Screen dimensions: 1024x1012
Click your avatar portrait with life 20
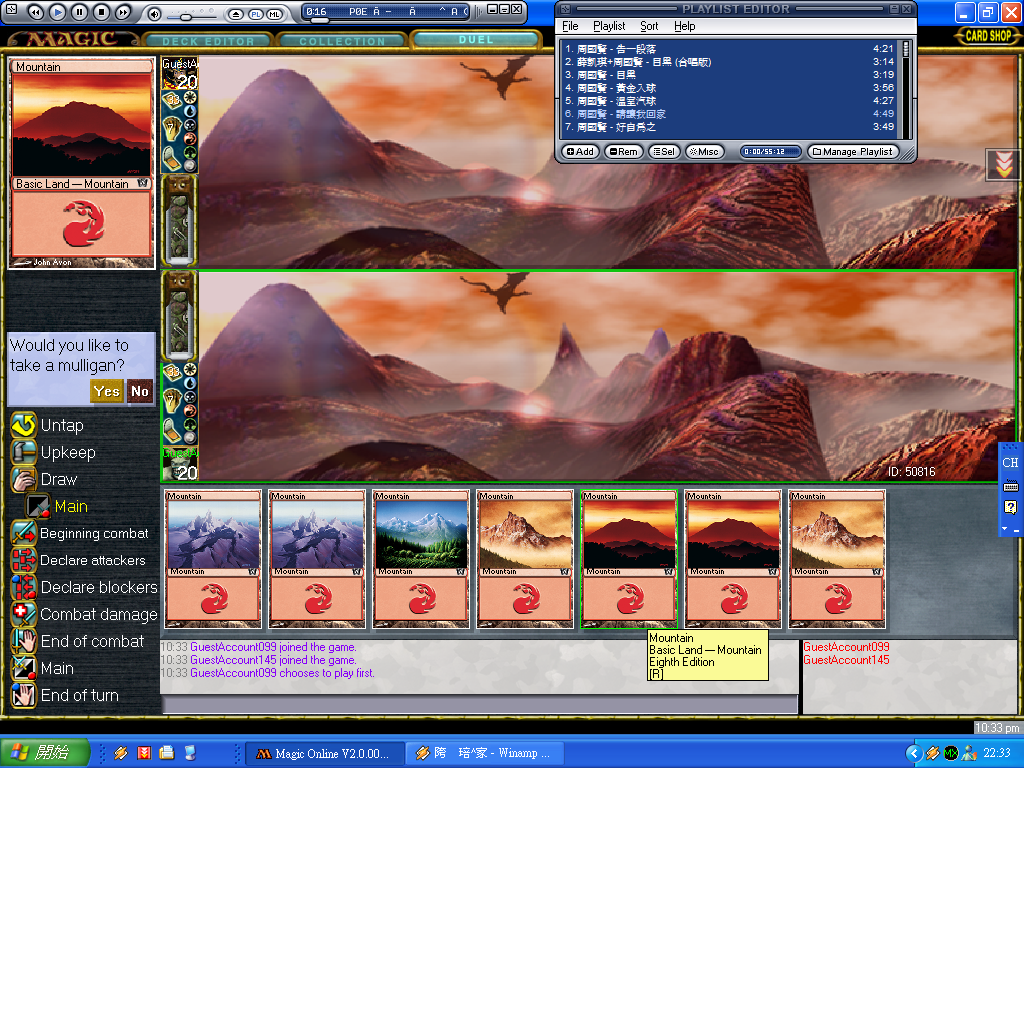[x=180, y=464]
